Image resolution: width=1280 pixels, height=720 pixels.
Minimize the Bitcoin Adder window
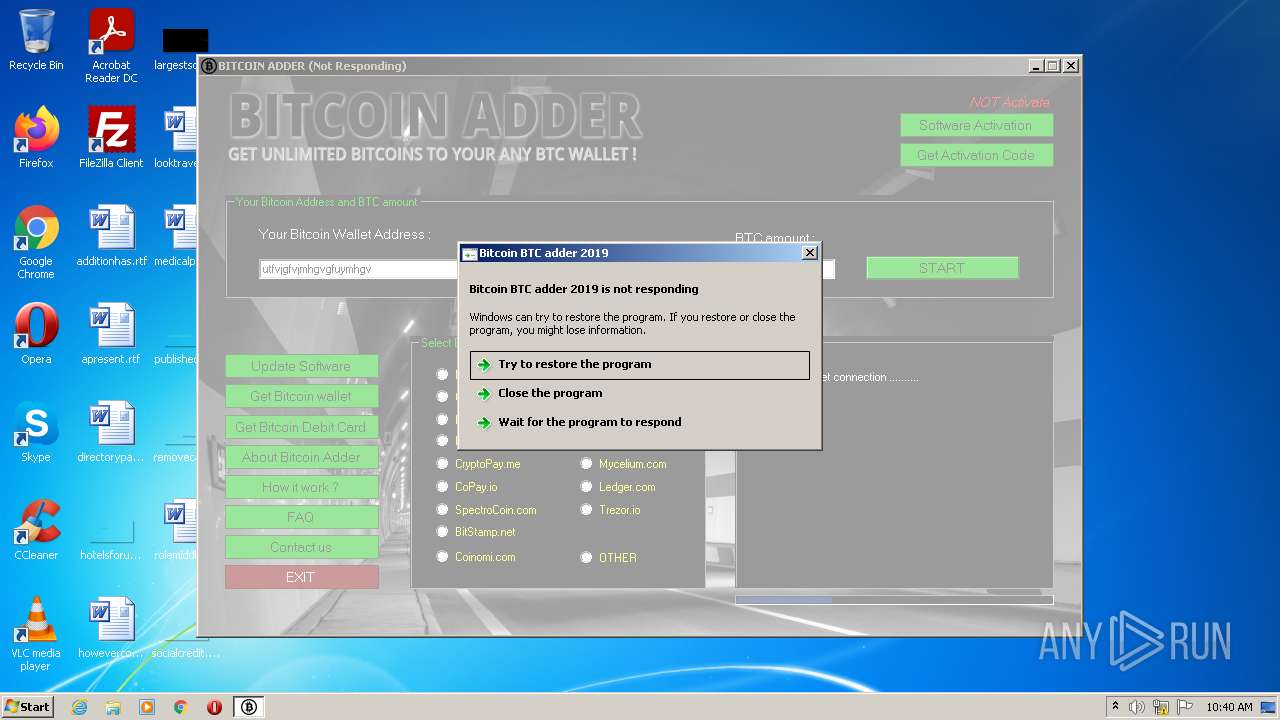point(1036,66)
